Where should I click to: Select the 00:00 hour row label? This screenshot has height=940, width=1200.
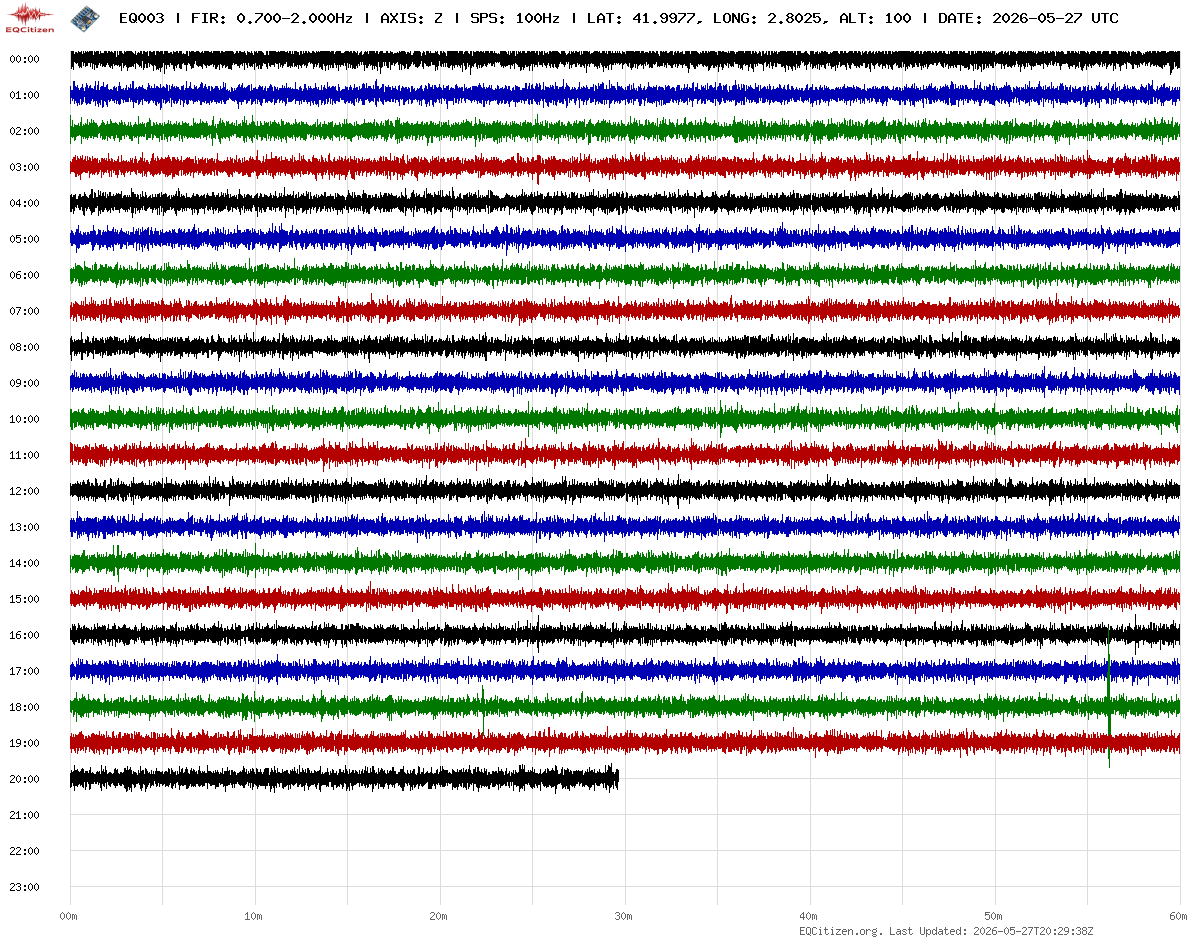(x=24, y=59)
